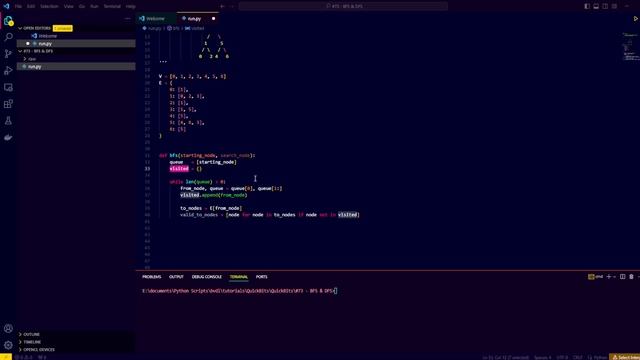Click the line and column indicator in status bar
Viewport: 640px width, 360px height.
click(x=506, y=357)
